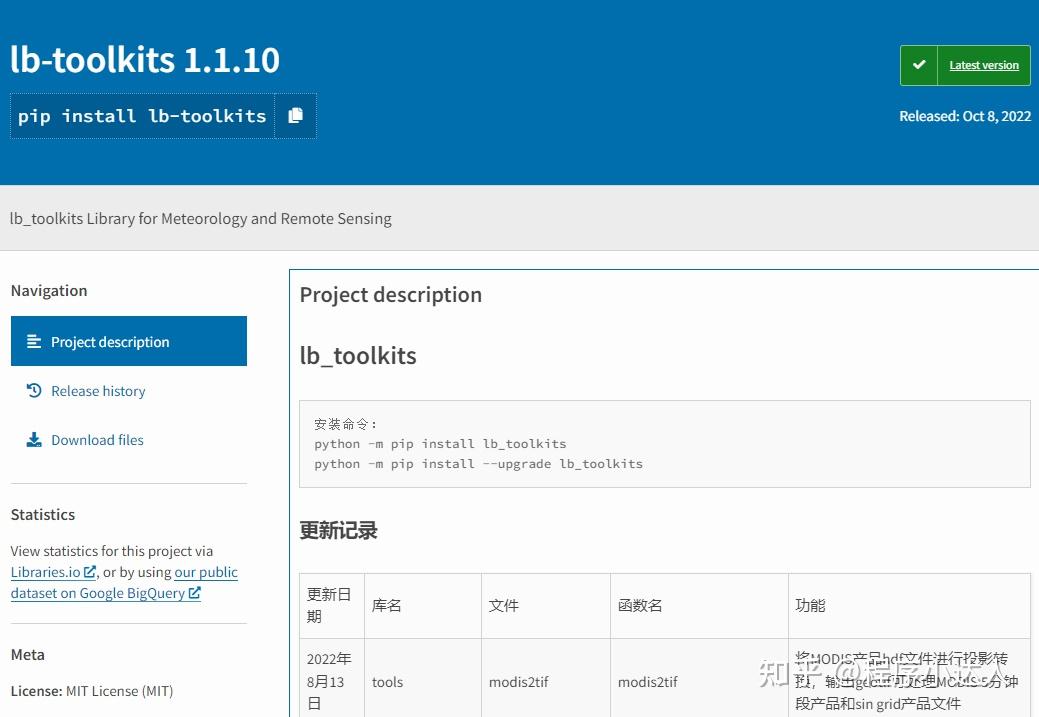The image size is (1039, 717).
Task: Open the Download files page
Action: [x=97, y=439]
